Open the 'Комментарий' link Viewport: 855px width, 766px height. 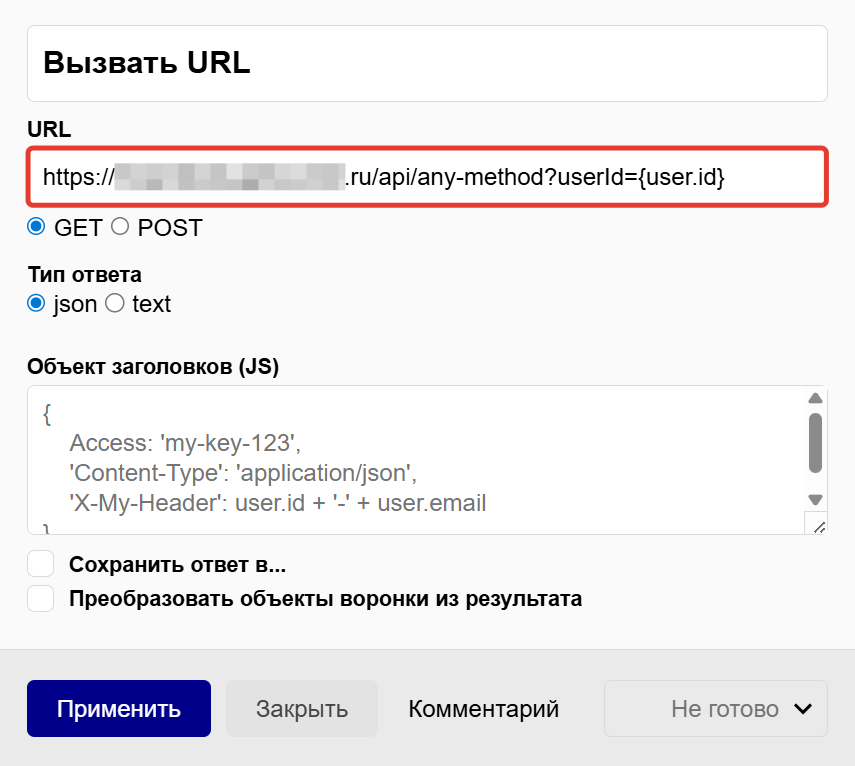click(x=483, y=709)
